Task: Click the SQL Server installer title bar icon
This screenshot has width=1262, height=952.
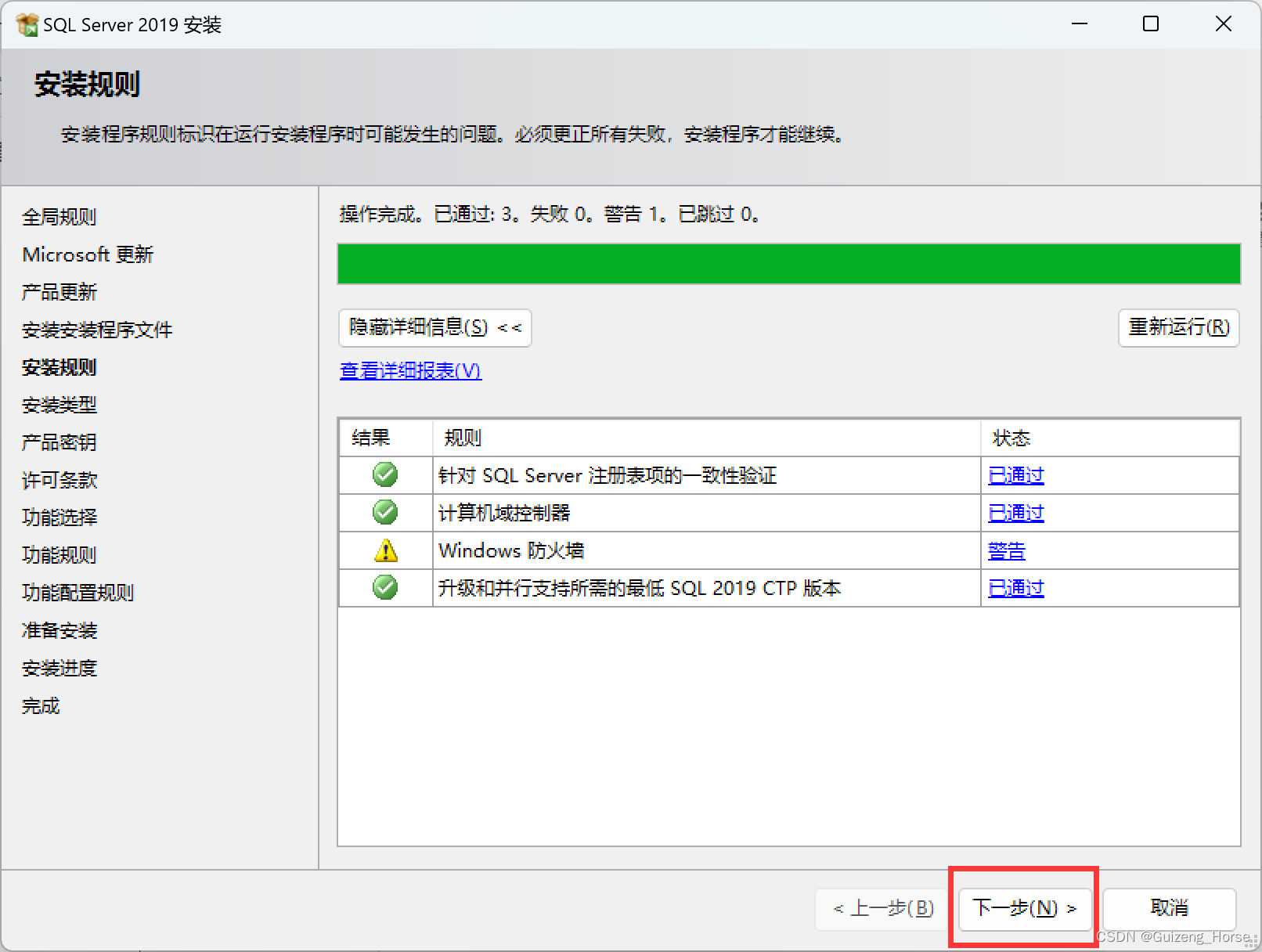Action: [27, 24]
